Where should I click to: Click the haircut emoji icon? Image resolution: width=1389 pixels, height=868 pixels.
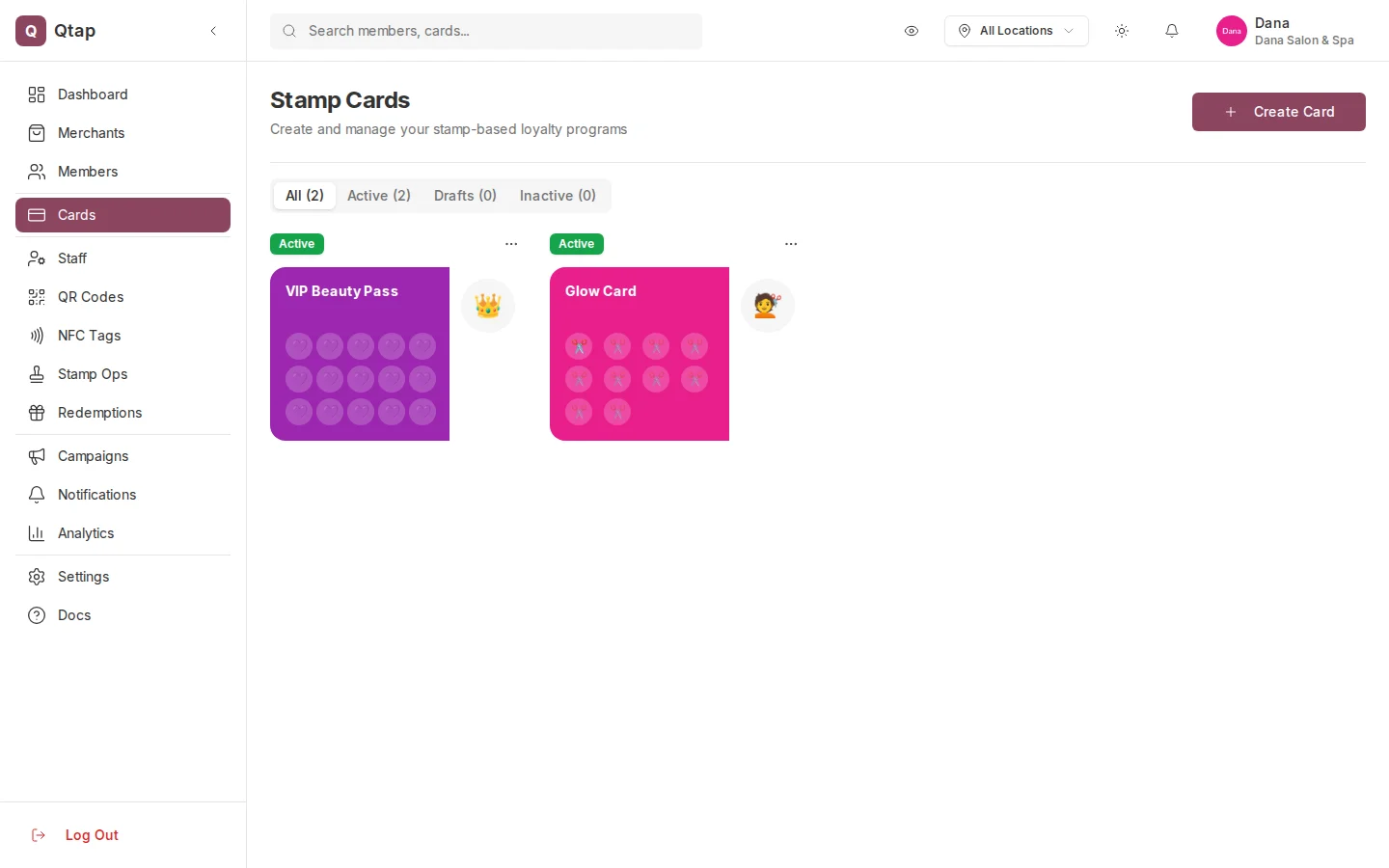click(x=768, y=306)
